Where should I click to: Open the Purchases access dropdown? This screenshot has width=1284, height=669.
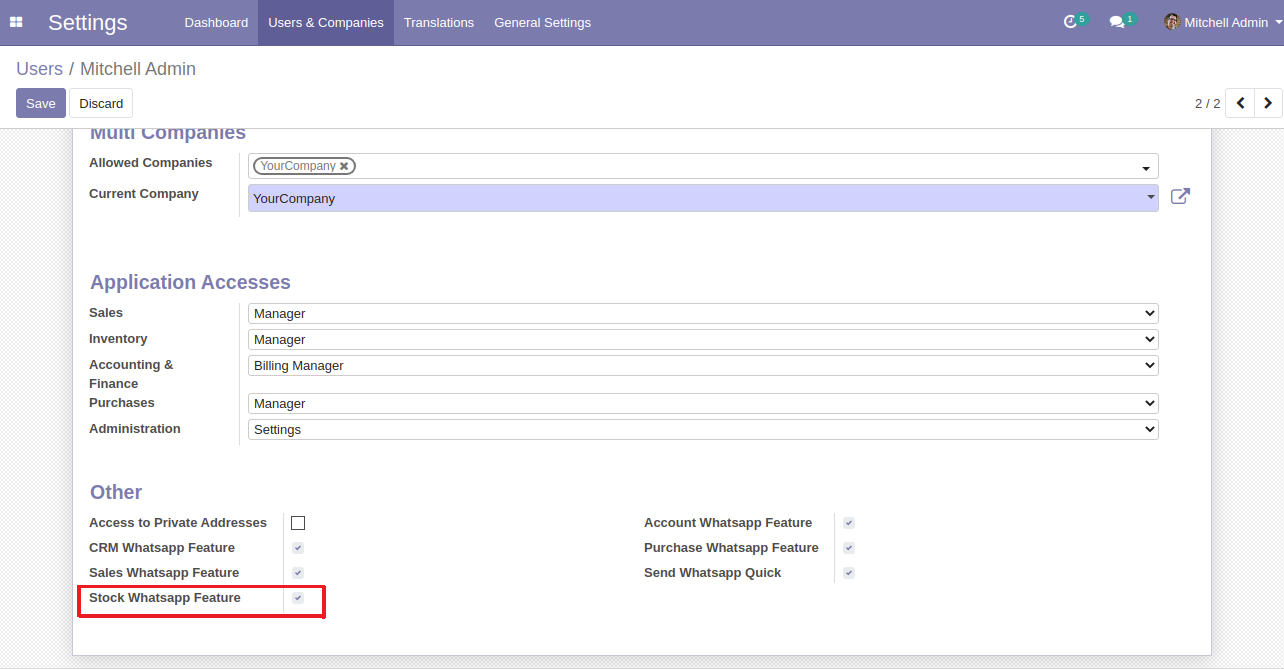pyautogui.click(x=703, y=404)
